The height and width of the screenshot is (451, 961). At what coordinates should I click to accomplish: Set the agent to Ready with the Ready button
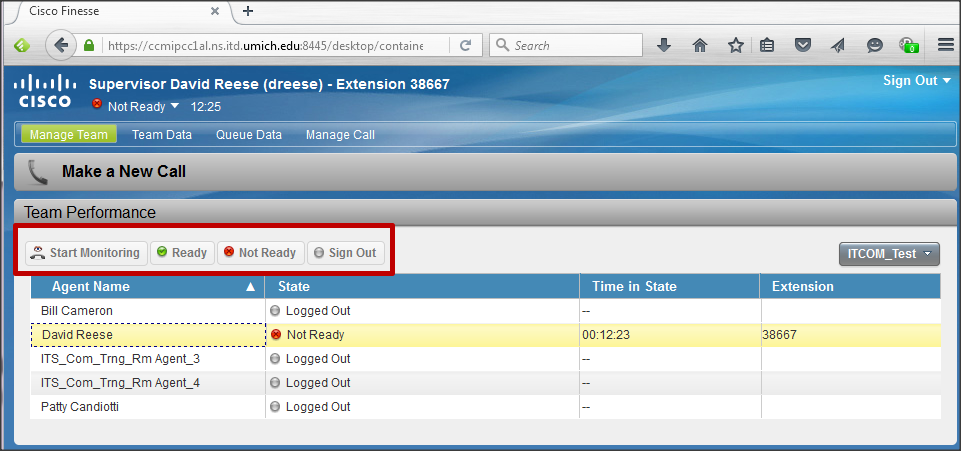[182, 252]
